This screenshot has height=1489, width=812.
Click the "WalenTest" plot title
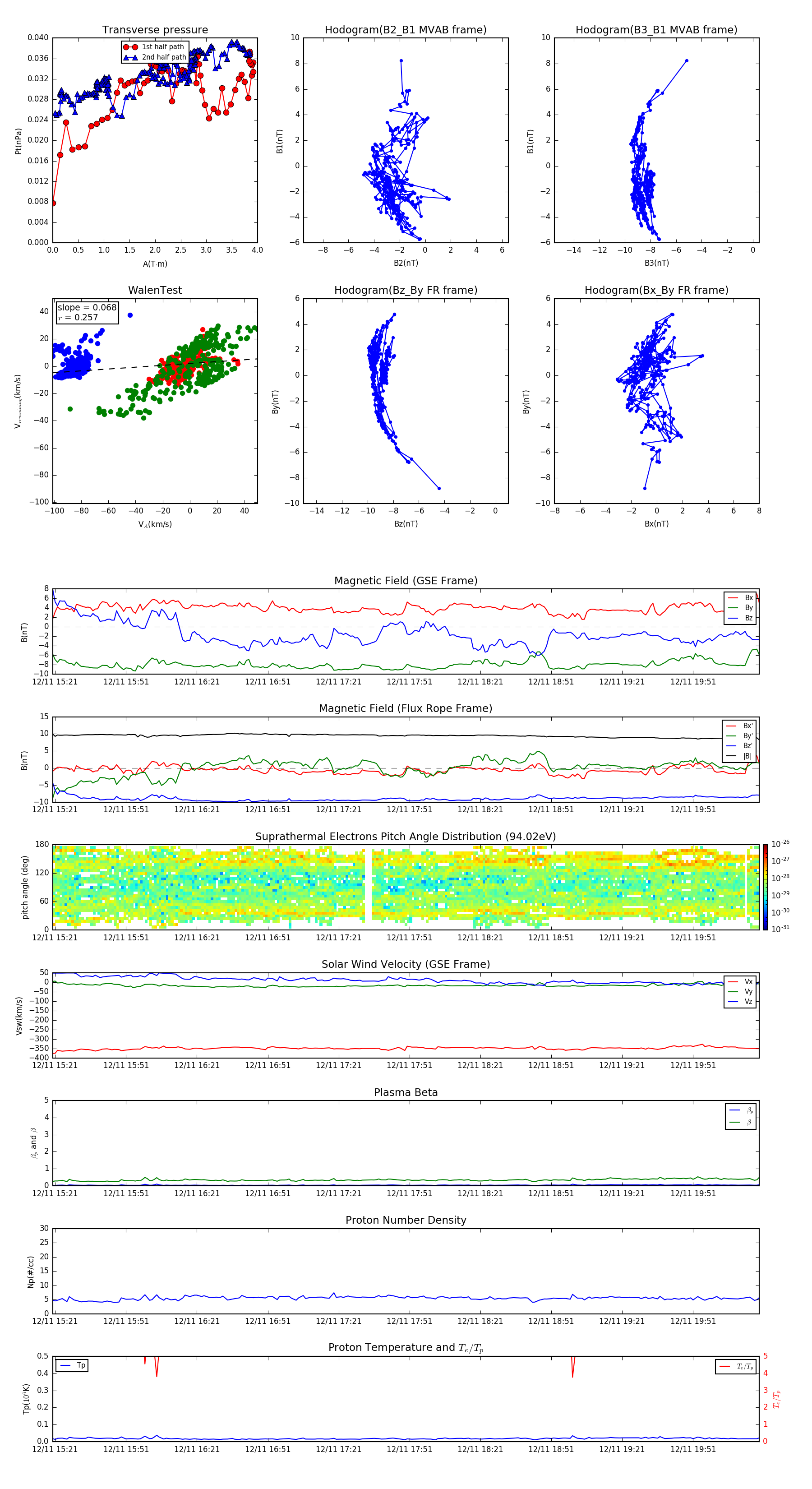[x=155, y=290]
